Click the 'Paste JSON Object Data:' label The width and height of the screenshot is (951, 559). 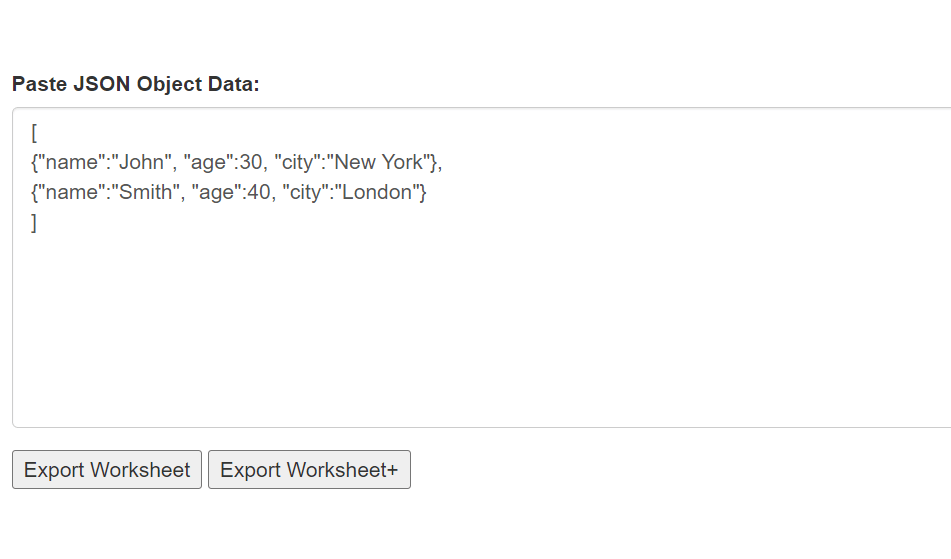click(x=135, y=84)
